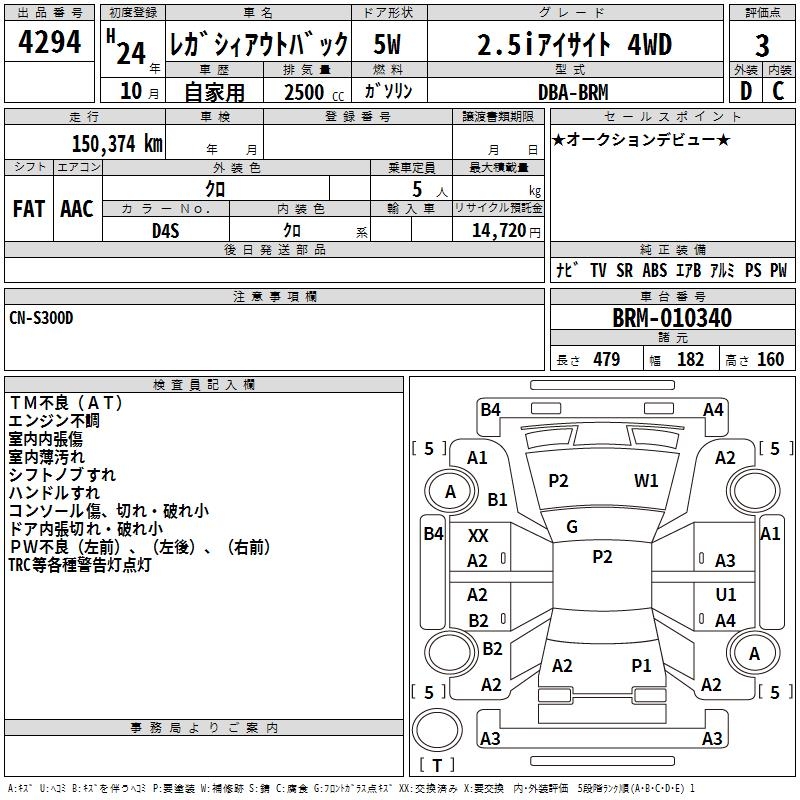The image size is (800, 800).
Task: Select car name レガシィアウトバック
Action: (258, 44)
